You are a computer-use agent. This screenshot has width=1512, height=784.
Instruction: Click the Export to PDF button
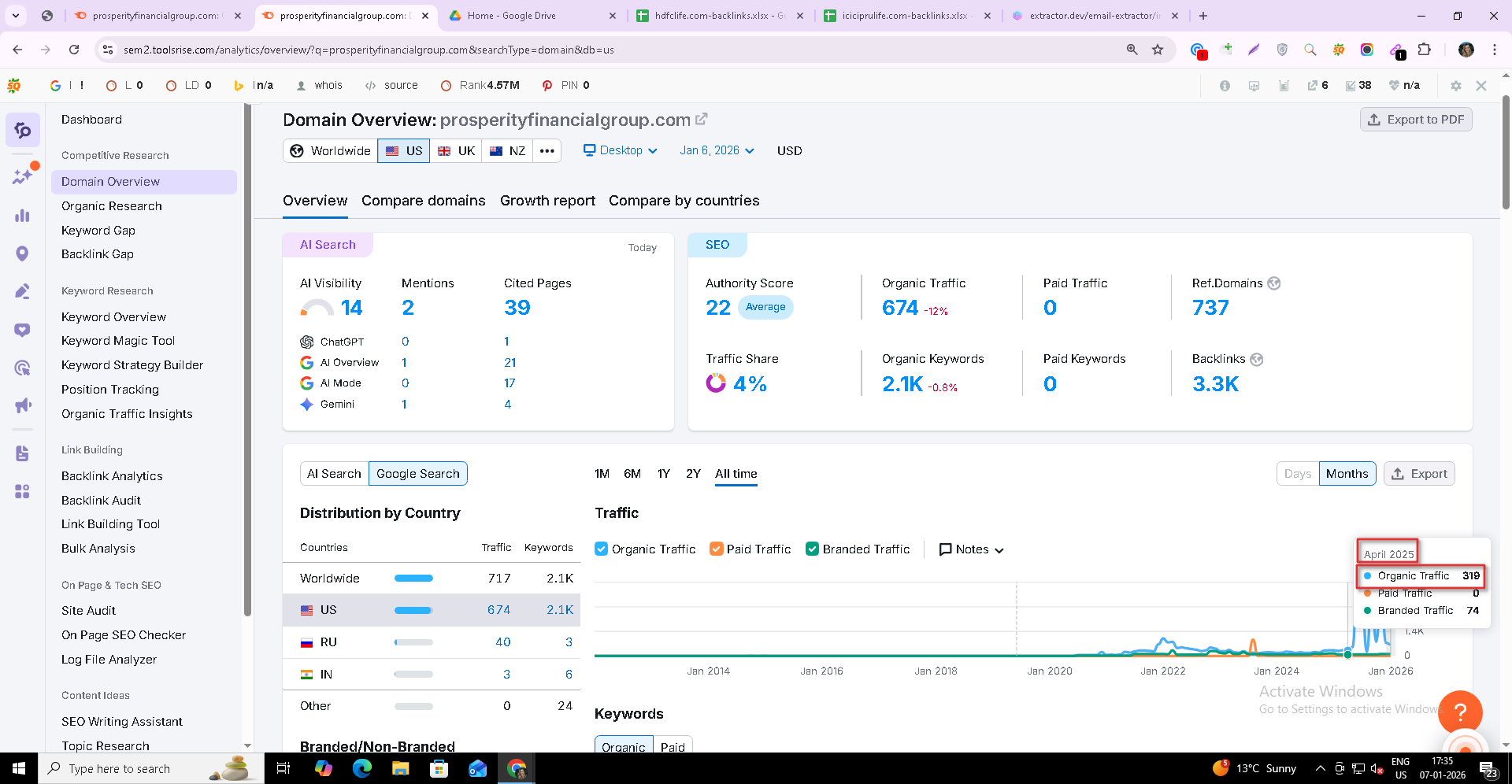(x=1415, y=120)
